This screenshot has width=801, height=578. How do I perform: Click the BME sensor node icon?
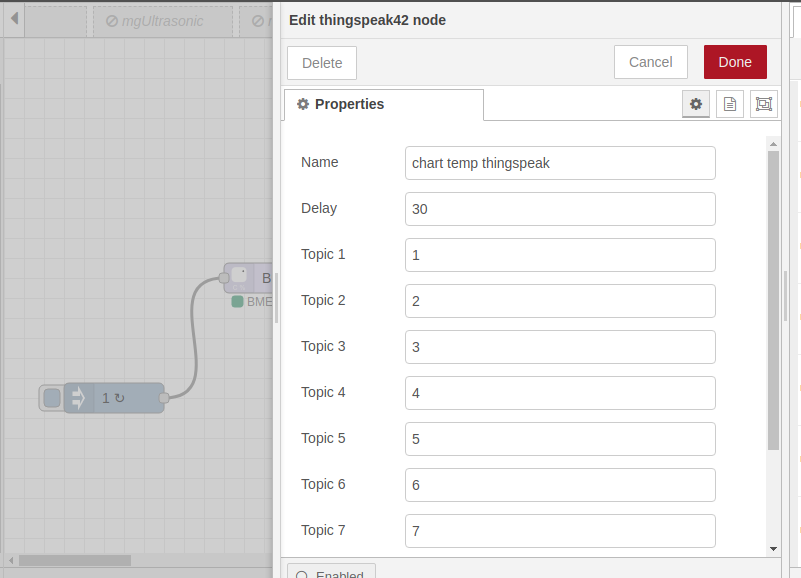239,277
